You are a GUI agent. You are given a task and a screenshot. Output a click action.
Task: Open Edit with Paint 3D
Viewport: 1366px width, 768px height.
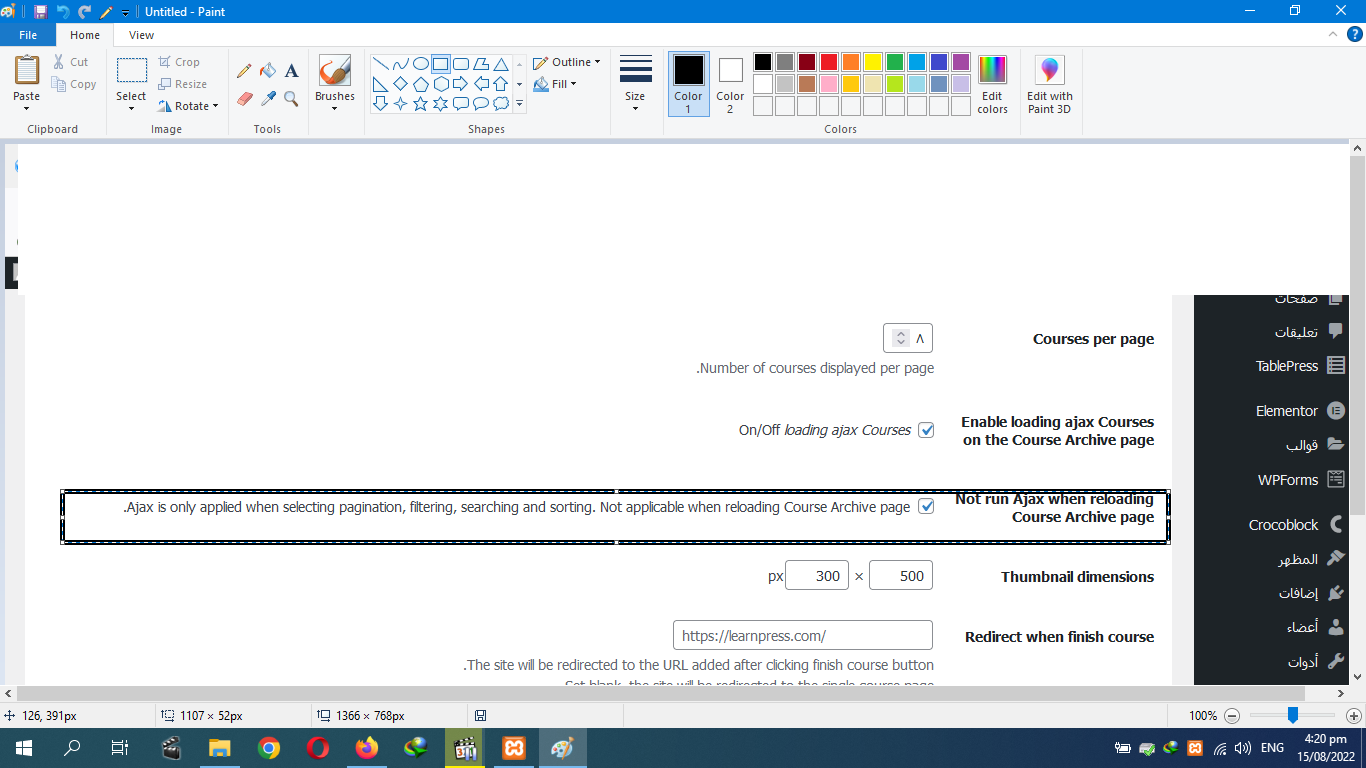(1049, 85)
